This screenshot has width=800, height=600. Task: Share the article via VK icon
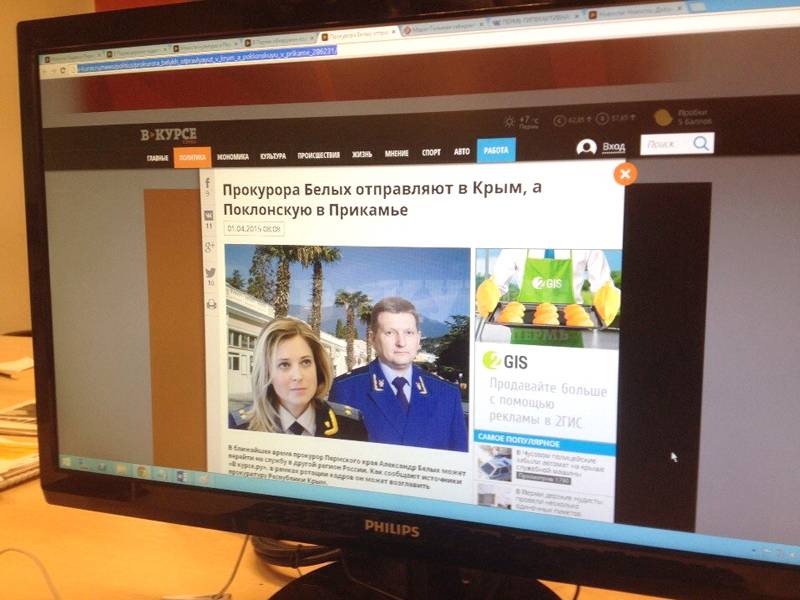(209, 216)
